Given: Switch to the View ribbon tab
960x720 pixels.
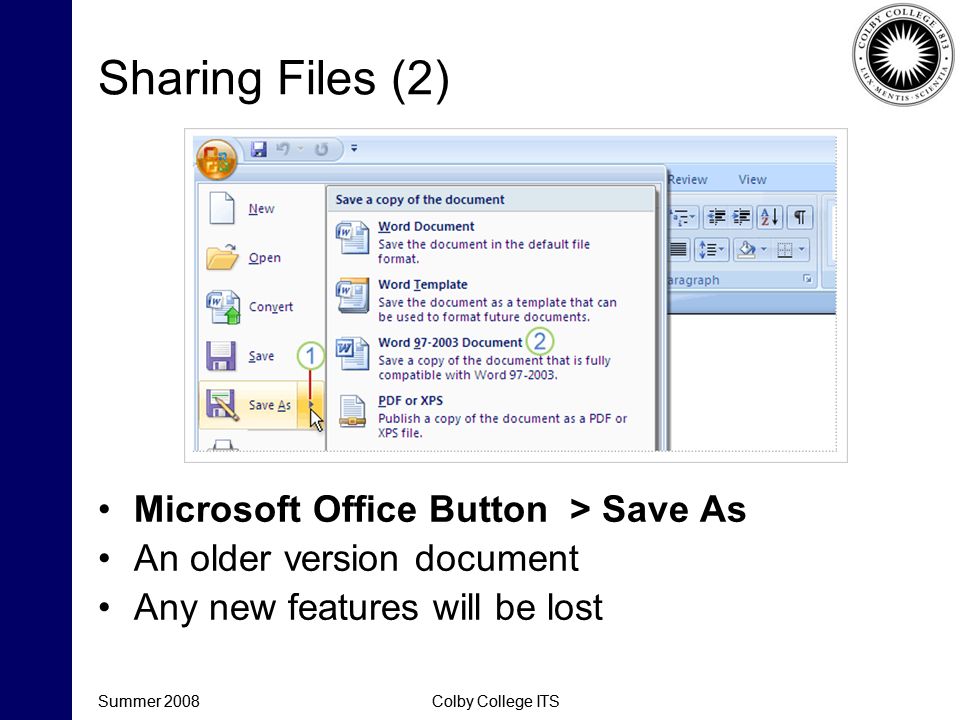Looking at the screenshot, I should (x=752, y=179).
